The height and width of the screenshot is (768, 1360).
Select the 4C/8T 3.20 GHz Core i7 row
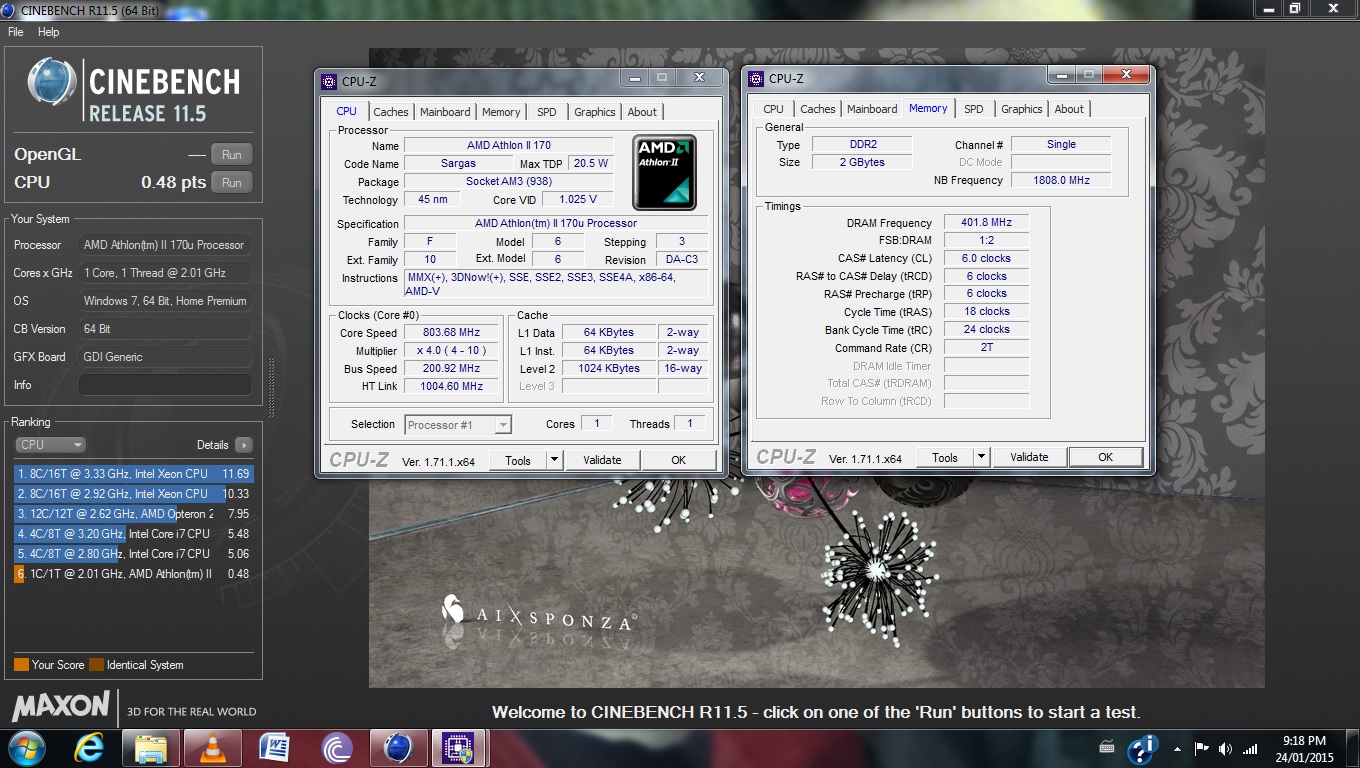[133, 534]
